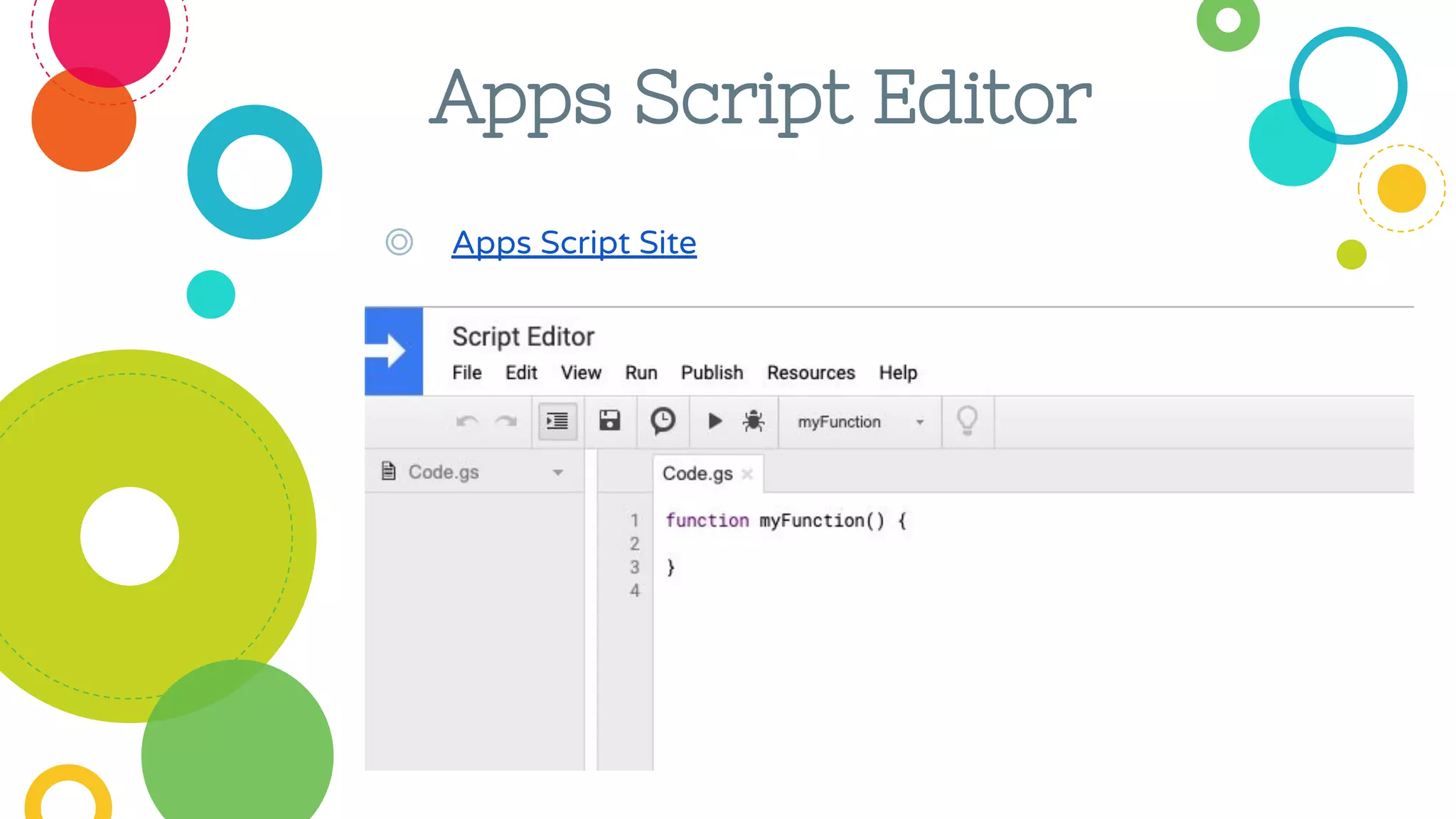
Task: Open the Publish menu
Action: click(712, 373)
